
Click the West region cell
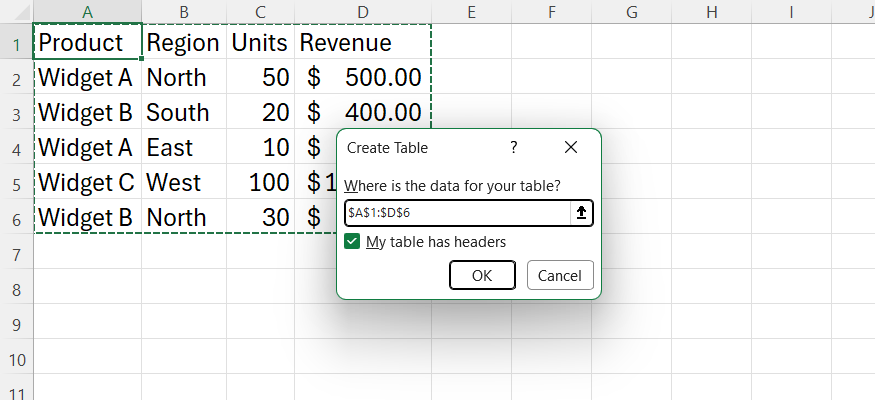(x=184, y=182)
